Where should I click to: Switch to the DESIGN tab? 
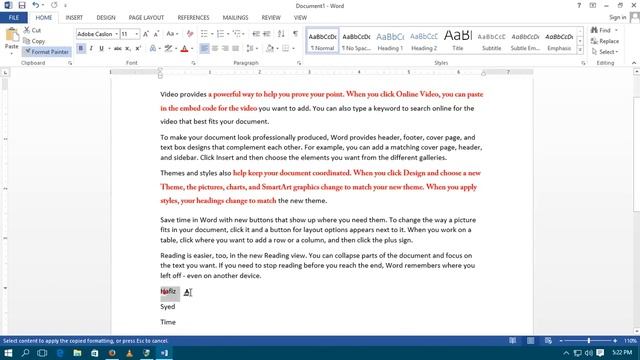[x=106, y=18]
